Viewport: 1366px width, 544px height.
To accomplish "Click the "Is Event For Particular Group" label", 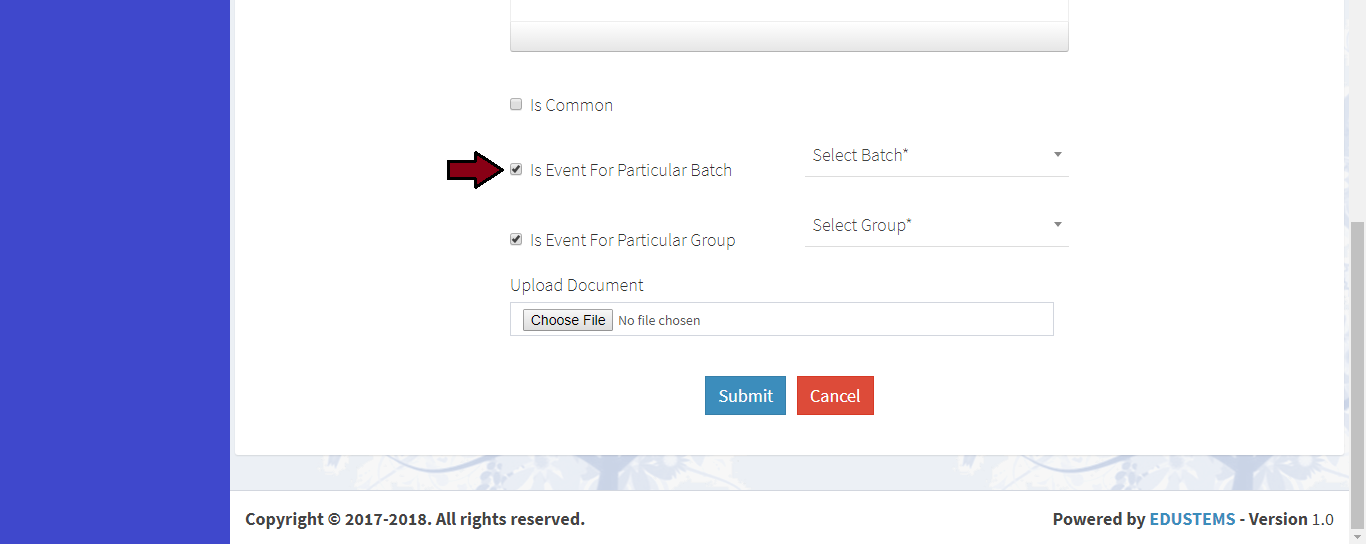I will (632, 240).
